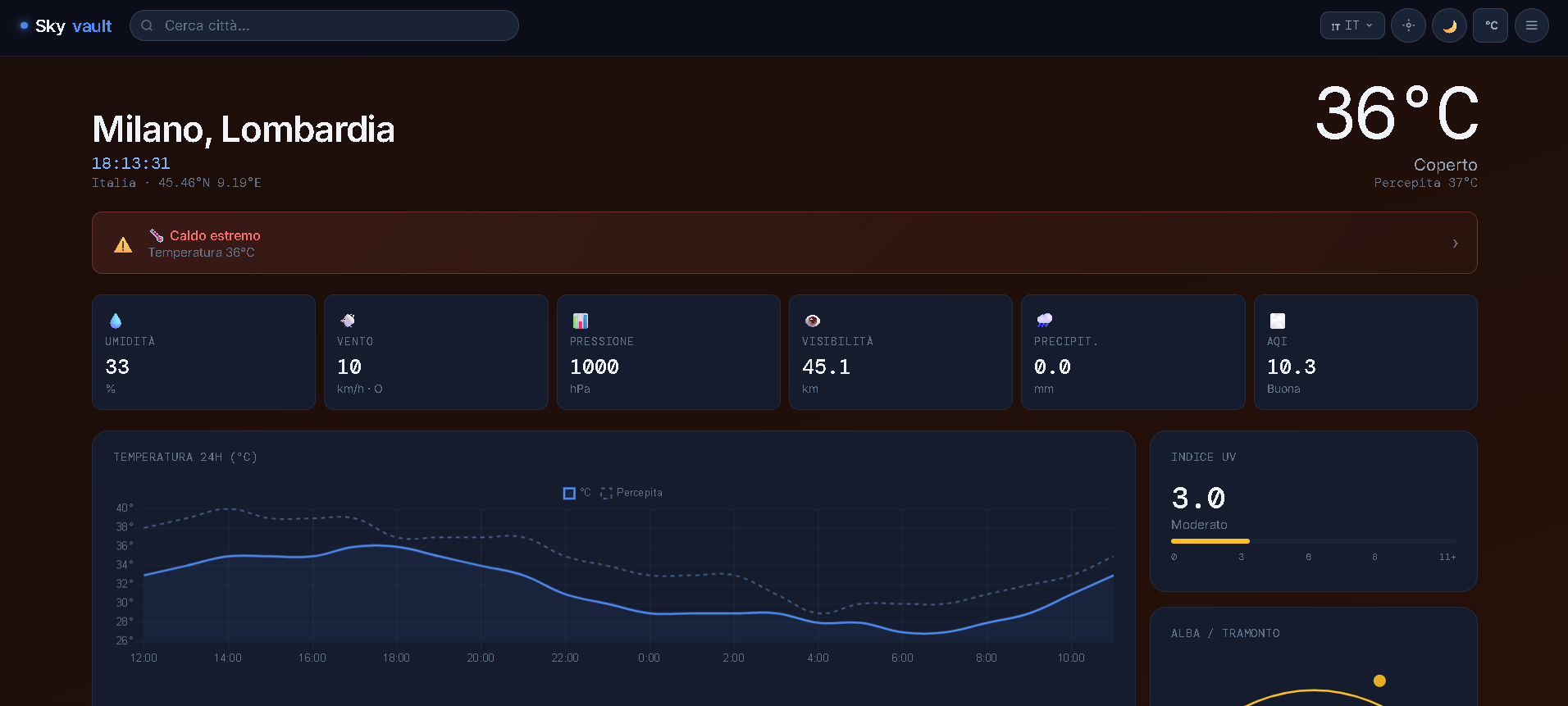Screen dimensions: 1568x706
Task: Click the Temperatura 36°C alert subtitle
Action: pos(202,253)
